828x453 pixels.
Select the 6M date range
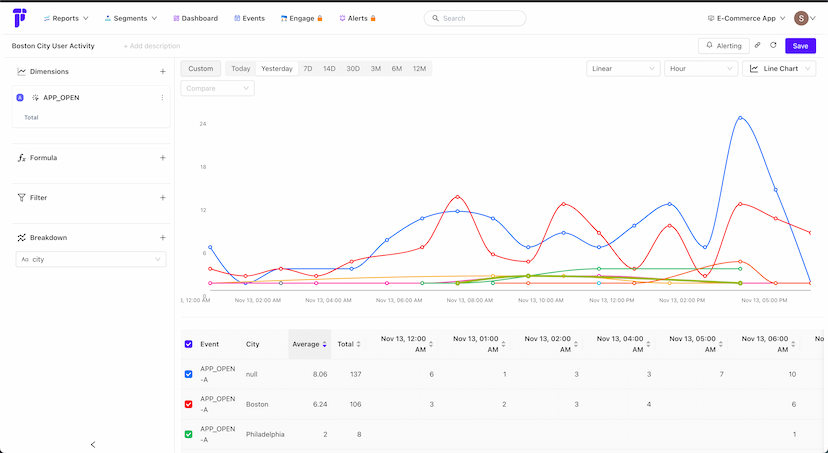[x=397, y=69]
